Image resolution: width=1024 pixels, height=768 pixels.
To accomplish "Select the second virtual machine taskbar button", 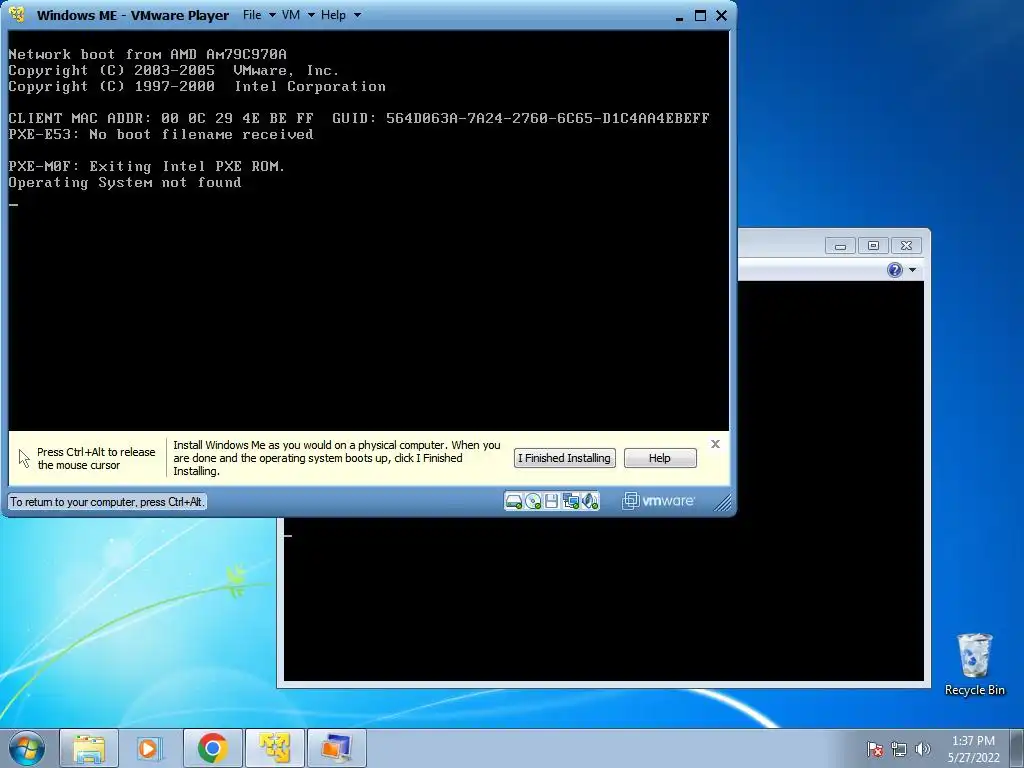I will click(x=336, y=748).
